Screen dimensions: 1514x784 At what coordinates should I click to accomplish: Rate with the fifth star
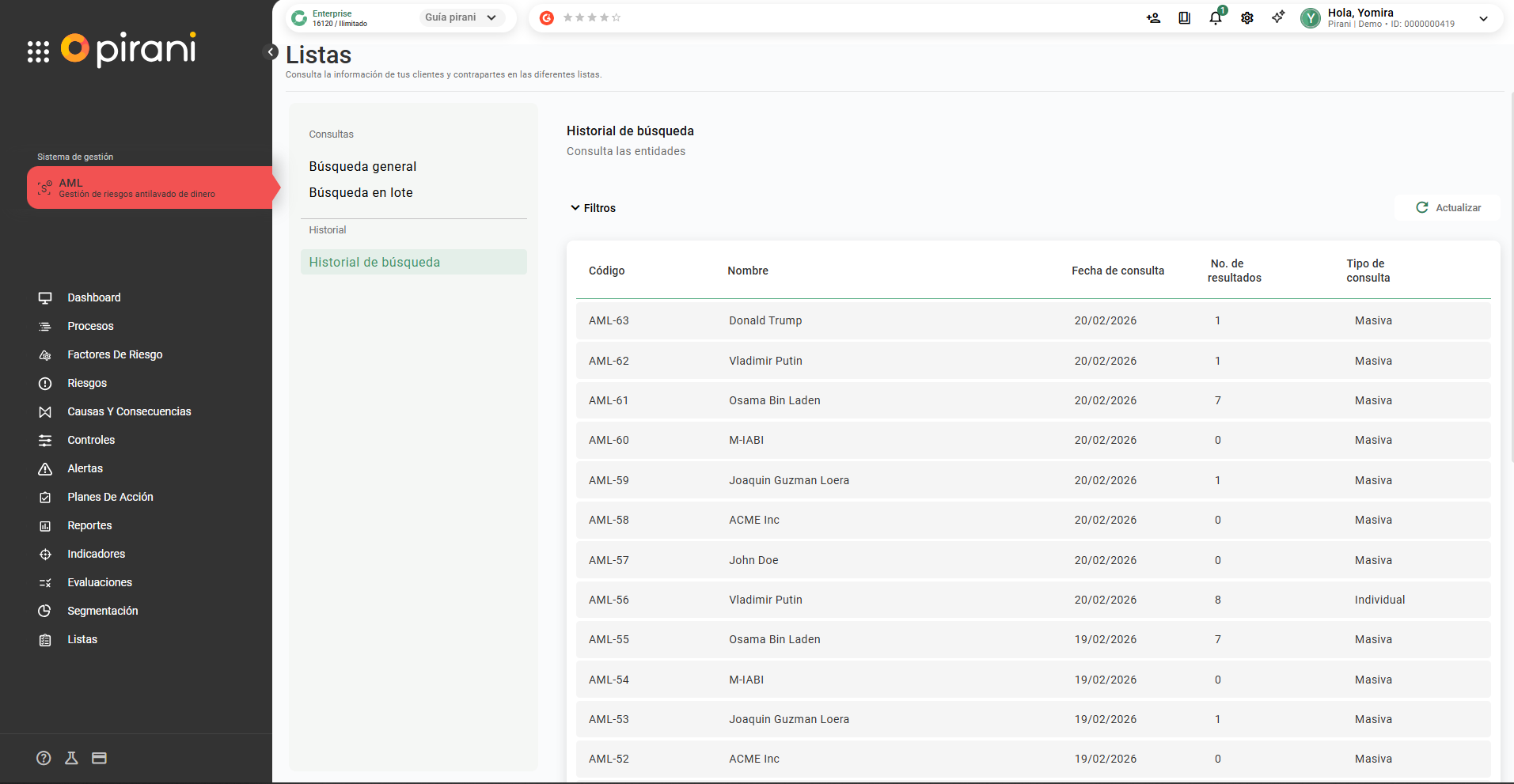pos(617,17)
